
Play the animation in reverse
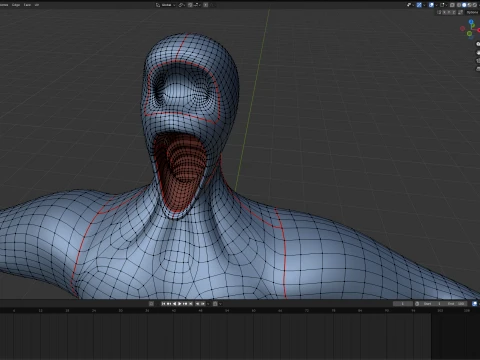point(174,304)
